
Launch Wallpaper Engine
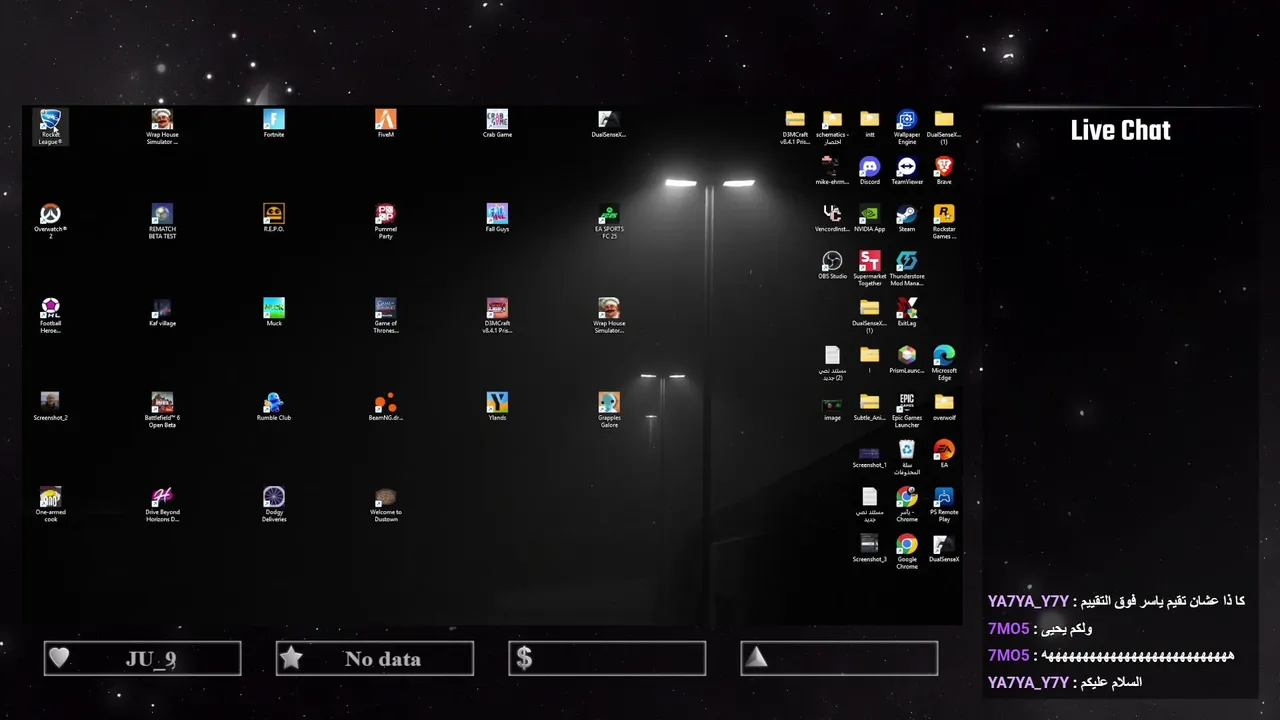click(906, 127)
